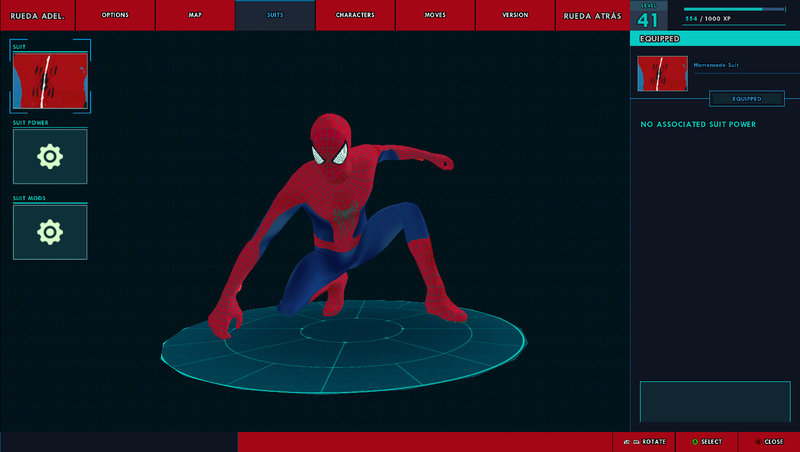Click the '554 / 1000 XP' text

pyautogui.click(x=708, y=18)
